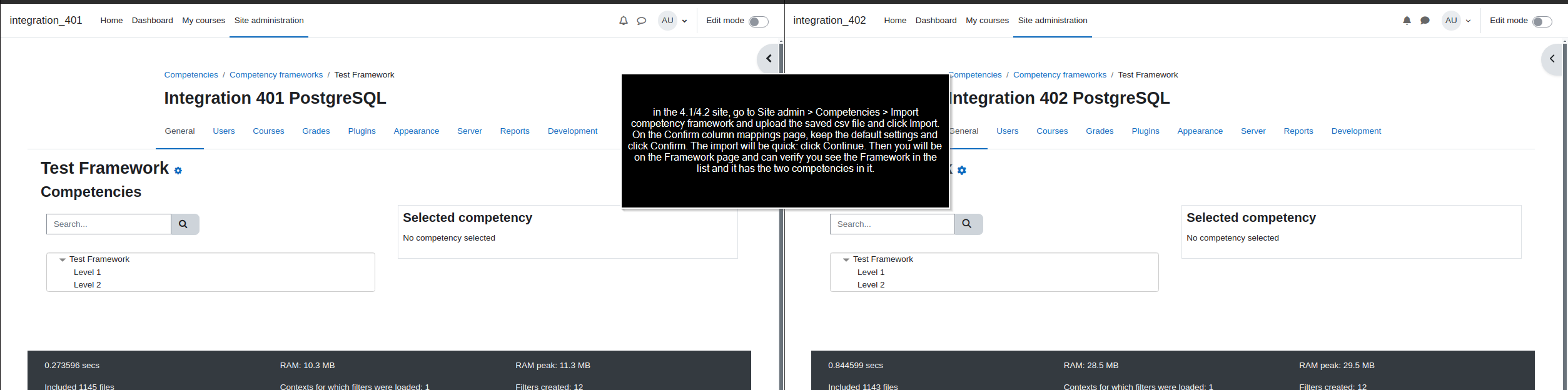The width and height of the screenshot is (1568, 390).
Task: Select Level 1 competency in integration_402 tree
Action: pos(871,272)
